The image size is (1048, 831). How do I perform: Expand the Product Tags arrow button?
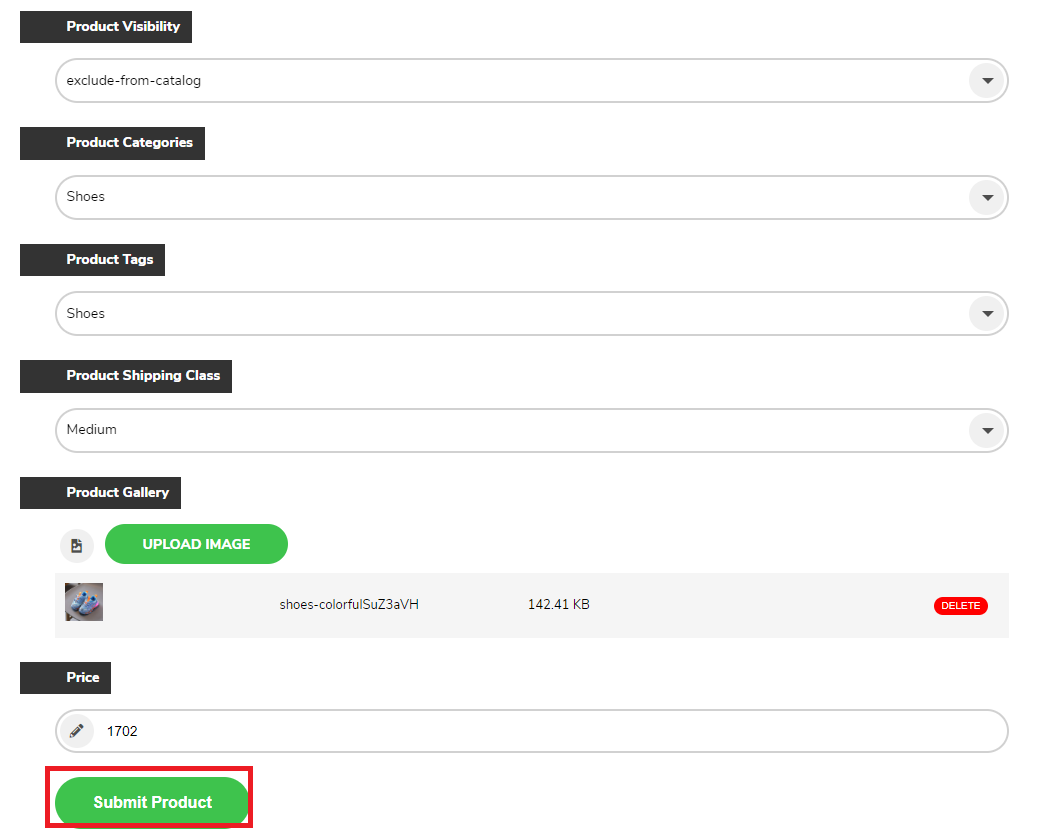[x=987, y=314]
